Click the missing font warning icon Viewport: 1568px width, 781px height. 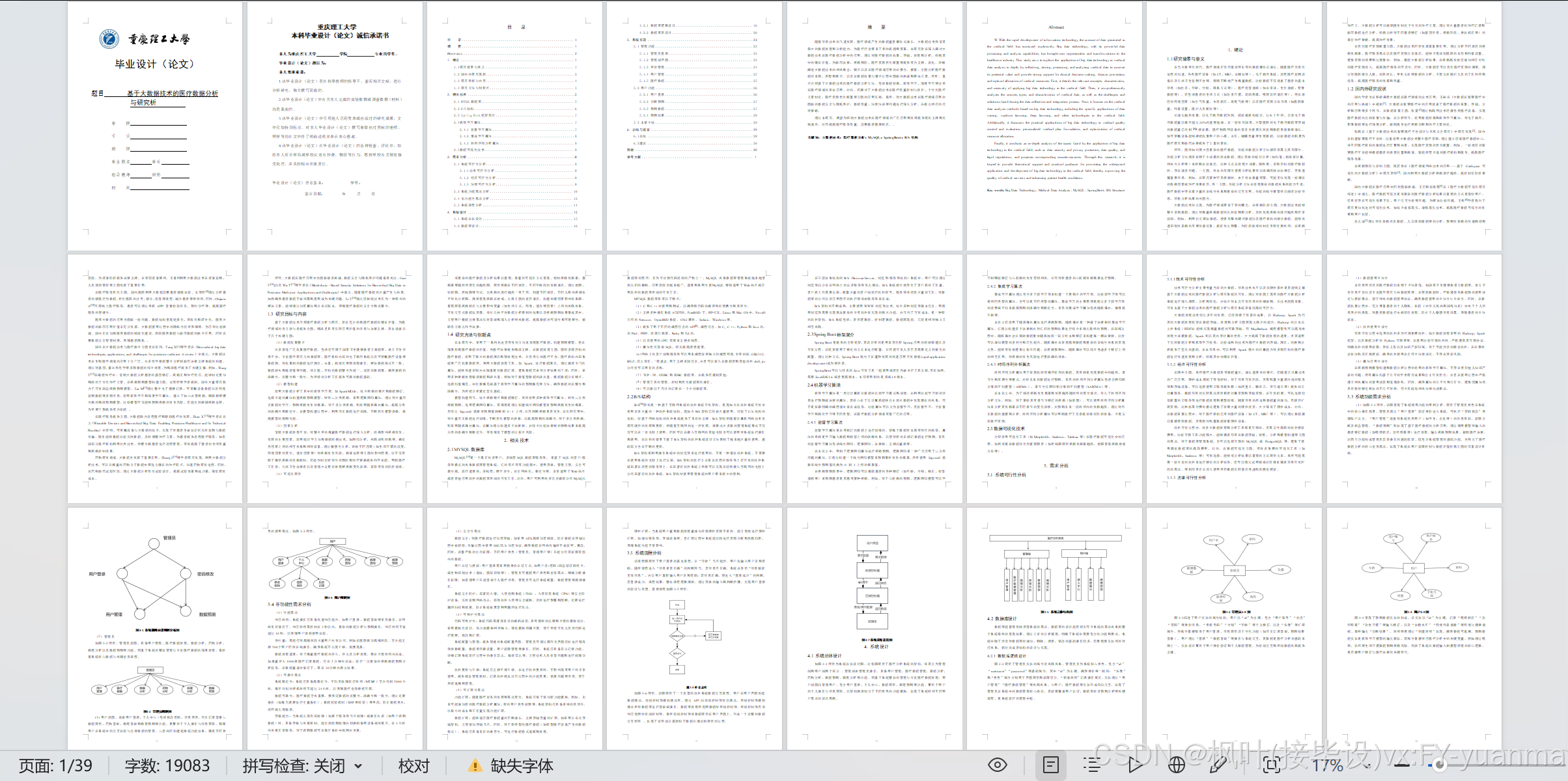coord(475,766)
